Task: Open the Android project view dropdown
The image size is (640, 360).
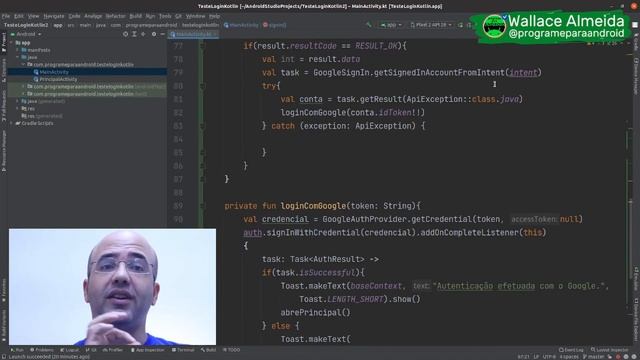Action: 26,34
